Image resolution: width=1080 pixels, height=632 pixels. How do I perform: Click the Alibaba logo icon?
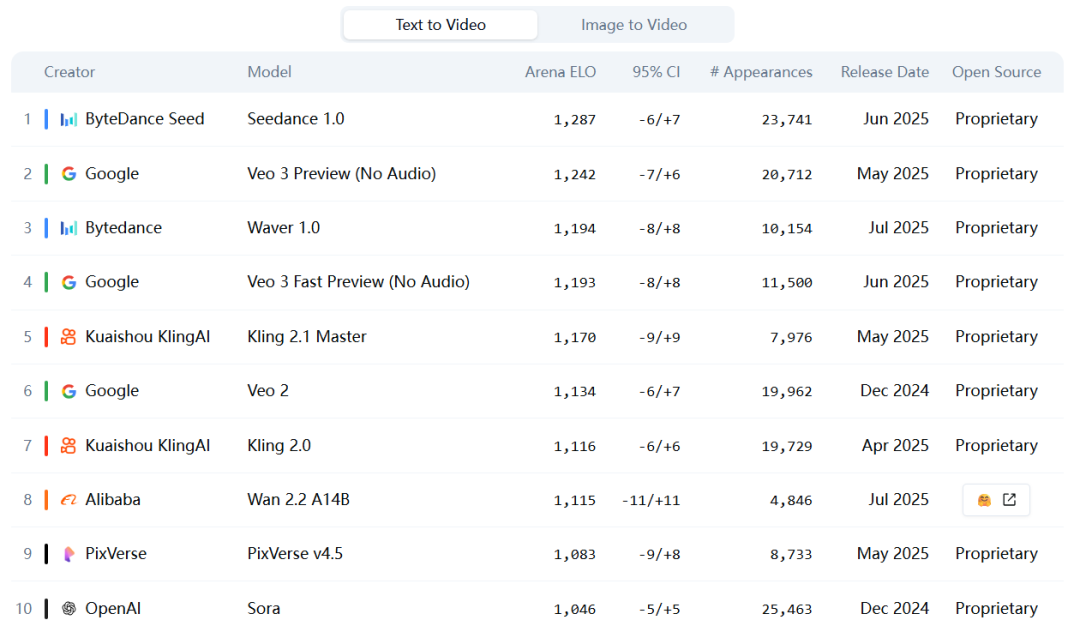click(68, 500)
